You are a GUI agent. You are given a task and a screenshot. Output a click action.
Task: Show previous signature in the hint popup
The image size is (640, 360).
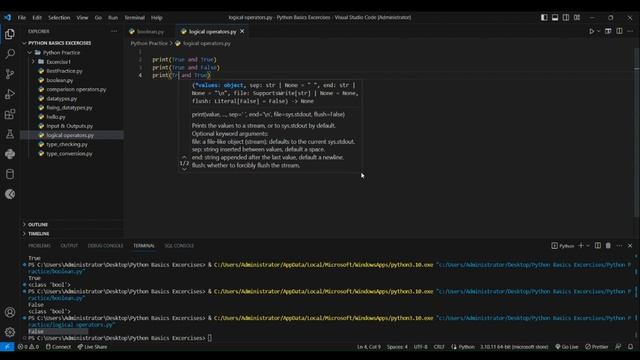[184, 157]
